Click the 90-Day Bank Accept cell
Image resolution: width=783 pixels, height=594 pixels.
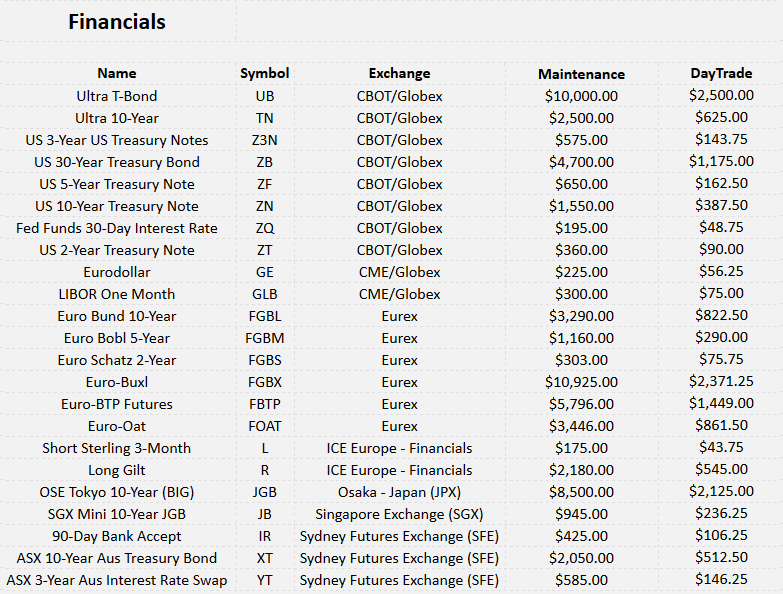click(x=117, y=536)
